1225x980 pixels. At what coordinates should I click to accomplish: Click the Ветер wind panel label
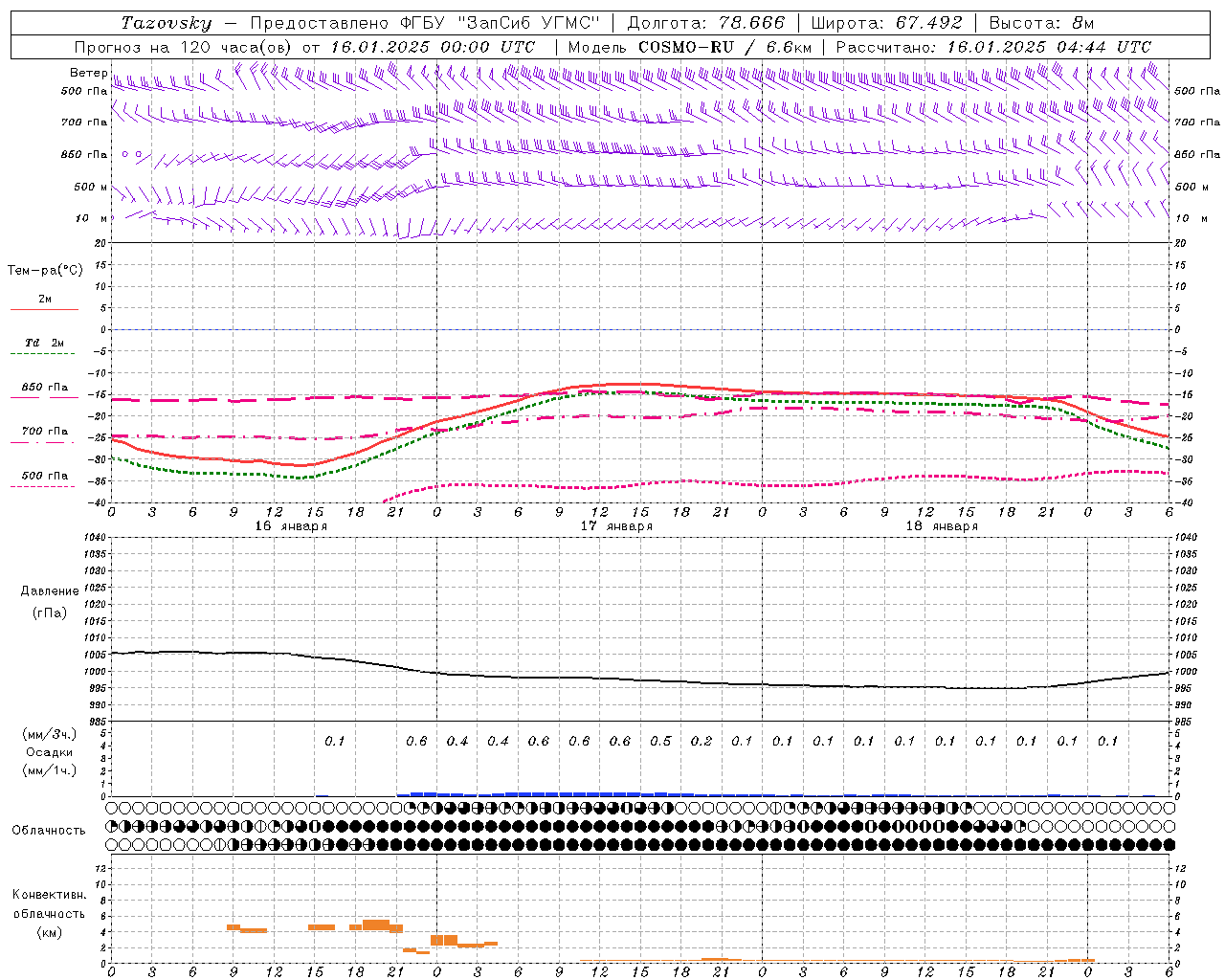(88, 73)
